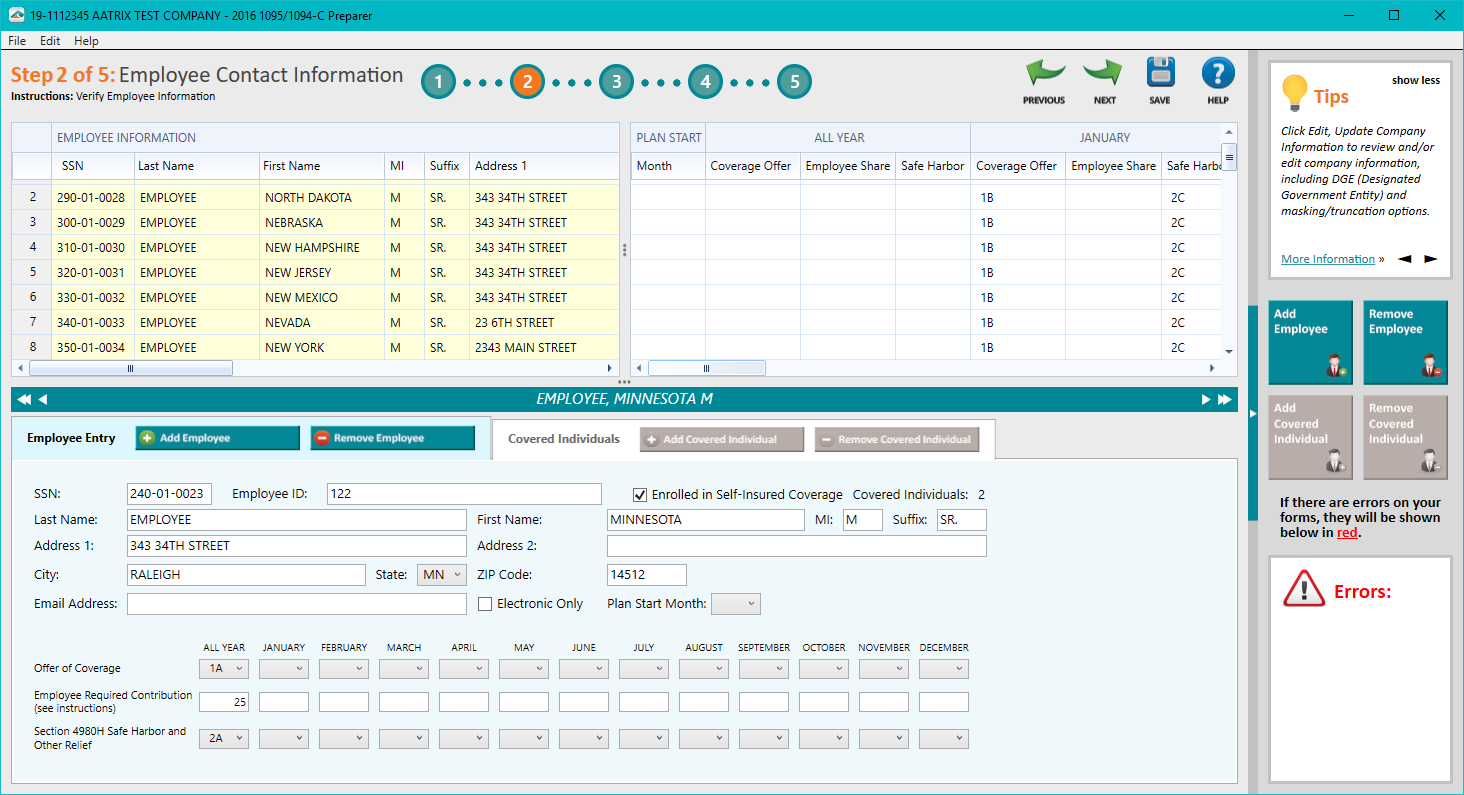The width and height of the screenshot is (1464, 795).
Task: Click the Remove Employee panel on right sidebar
Action: coord(1405,342)
